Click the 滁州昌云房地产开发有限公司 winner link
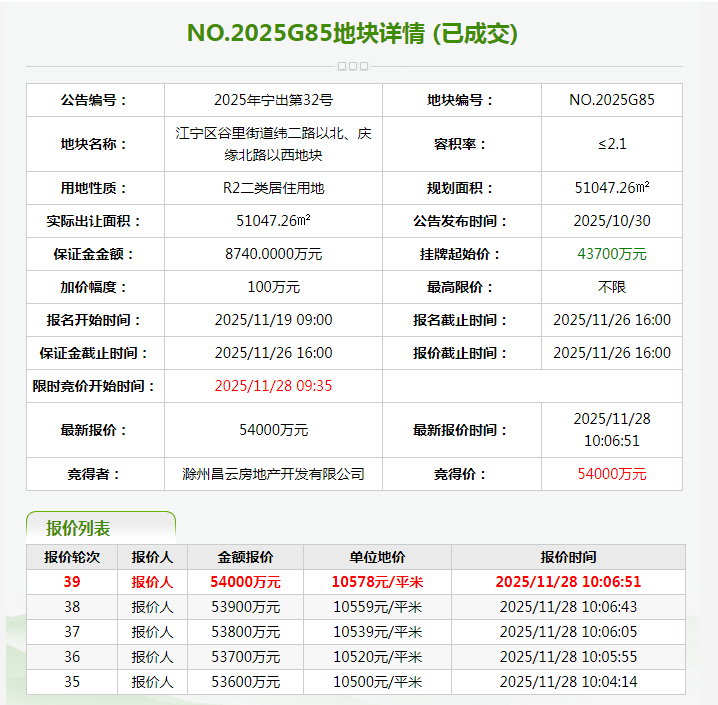Image resolution: width=718 pixels, height=705 pixels. 273,474
